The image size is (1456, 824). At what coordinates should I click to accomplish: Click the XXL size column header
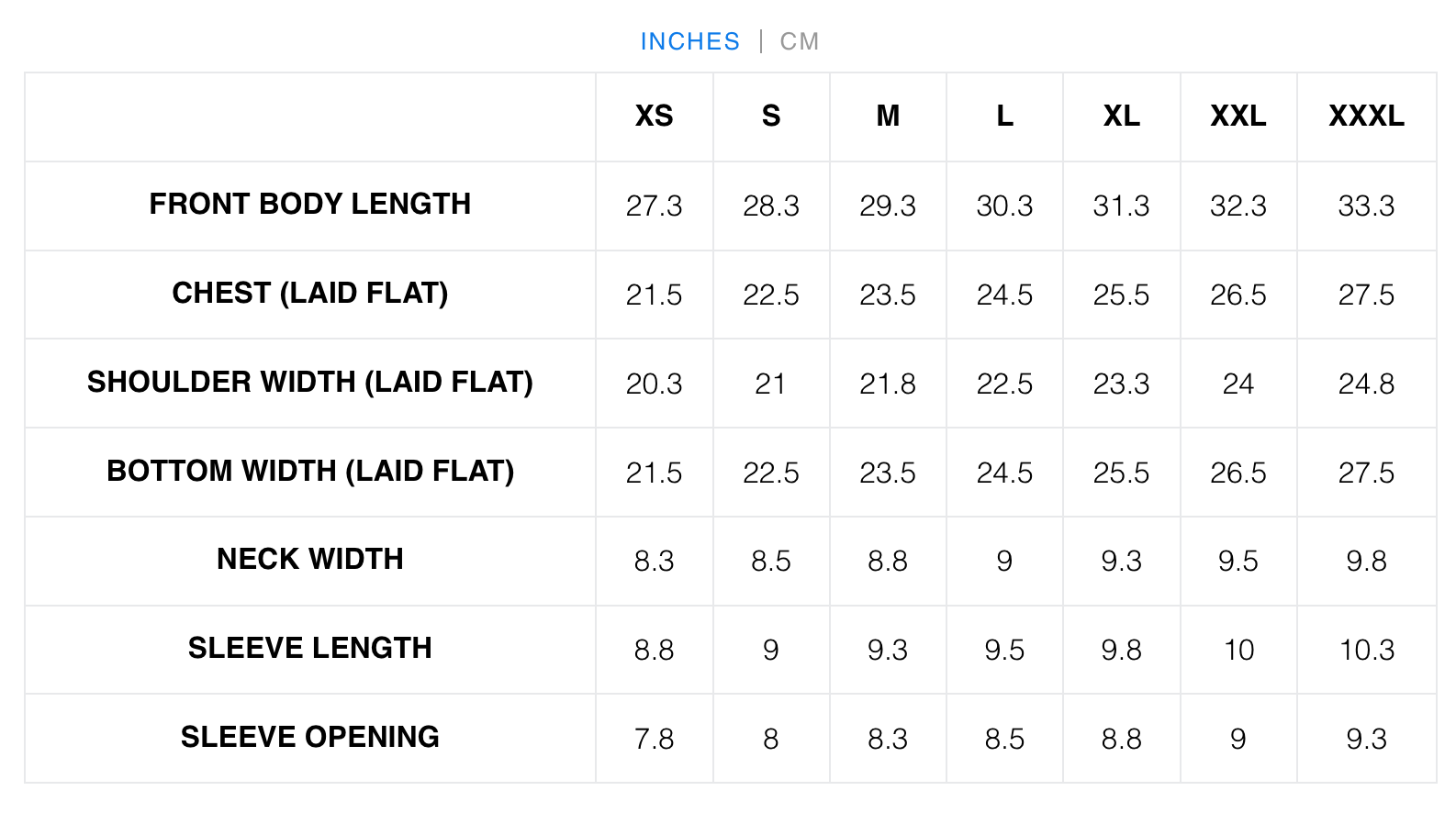click(1238, 117)
